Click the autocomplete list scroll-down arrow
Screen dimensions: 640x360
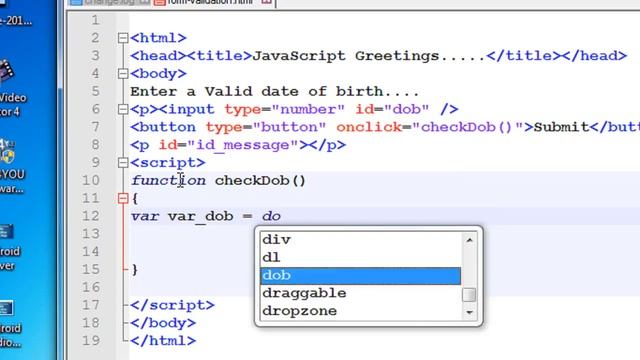click(469, 313)
